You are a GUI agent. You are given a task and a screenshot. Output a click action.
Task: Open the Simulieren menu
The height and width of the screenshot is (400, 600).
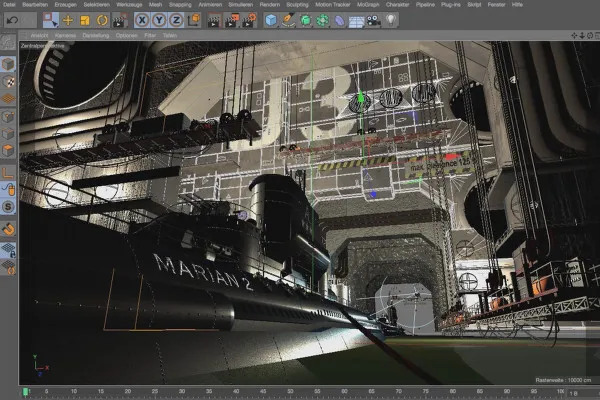coord(240,5)
